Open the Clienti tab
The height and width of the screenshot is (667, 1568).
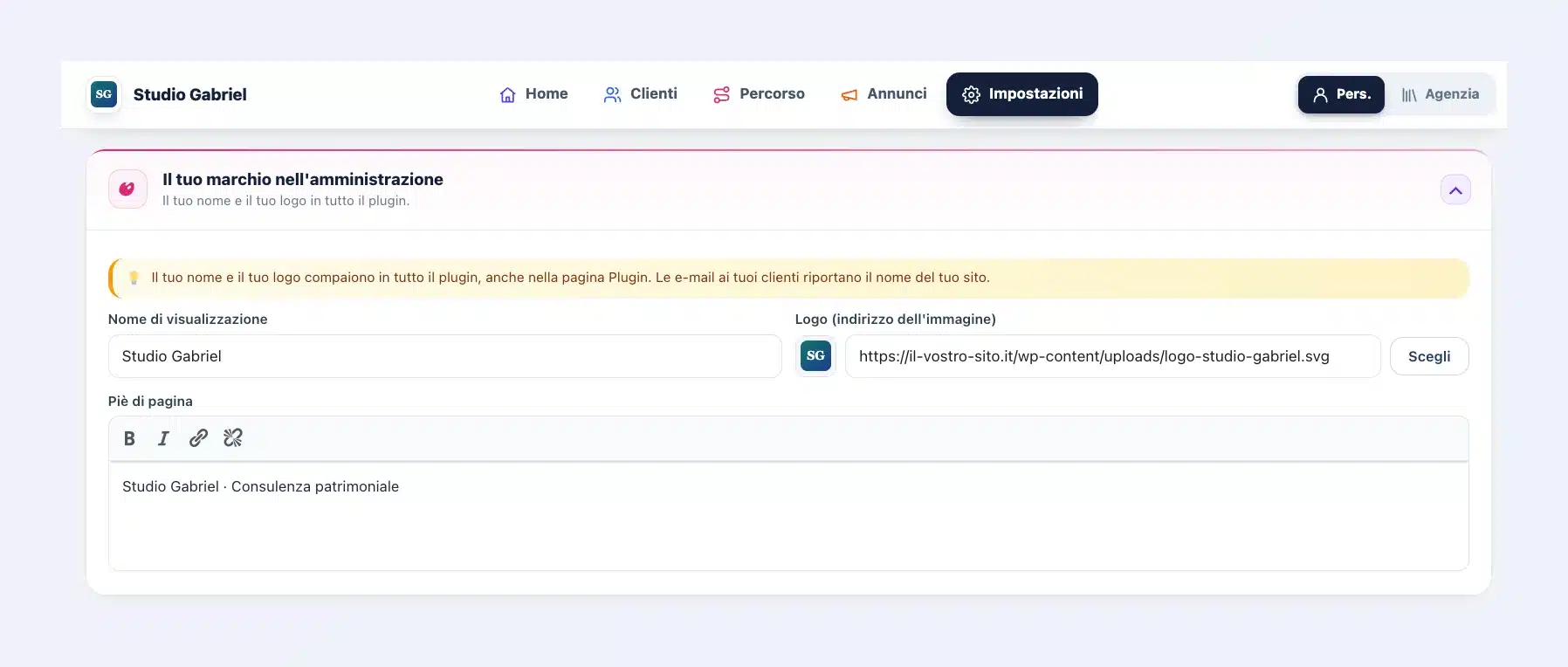[640, 94]
